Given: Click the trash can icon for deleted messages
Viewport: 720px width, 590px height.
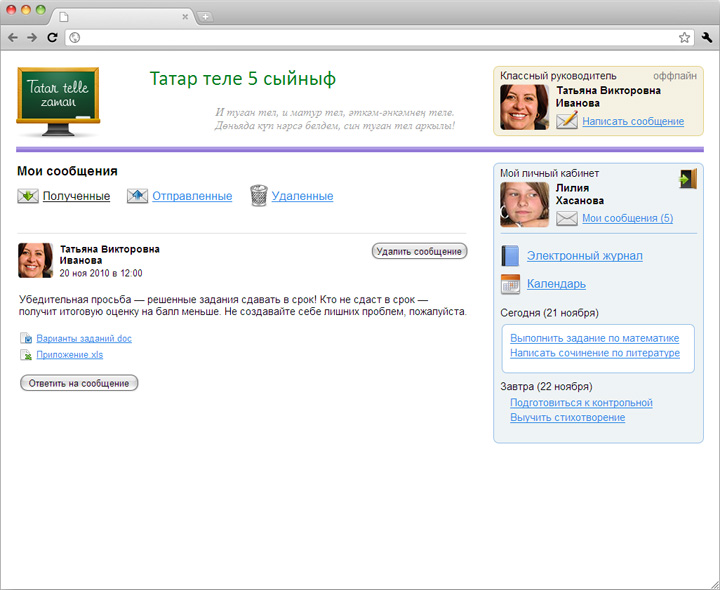Looking at the screenshot, I should coord(259,196).
